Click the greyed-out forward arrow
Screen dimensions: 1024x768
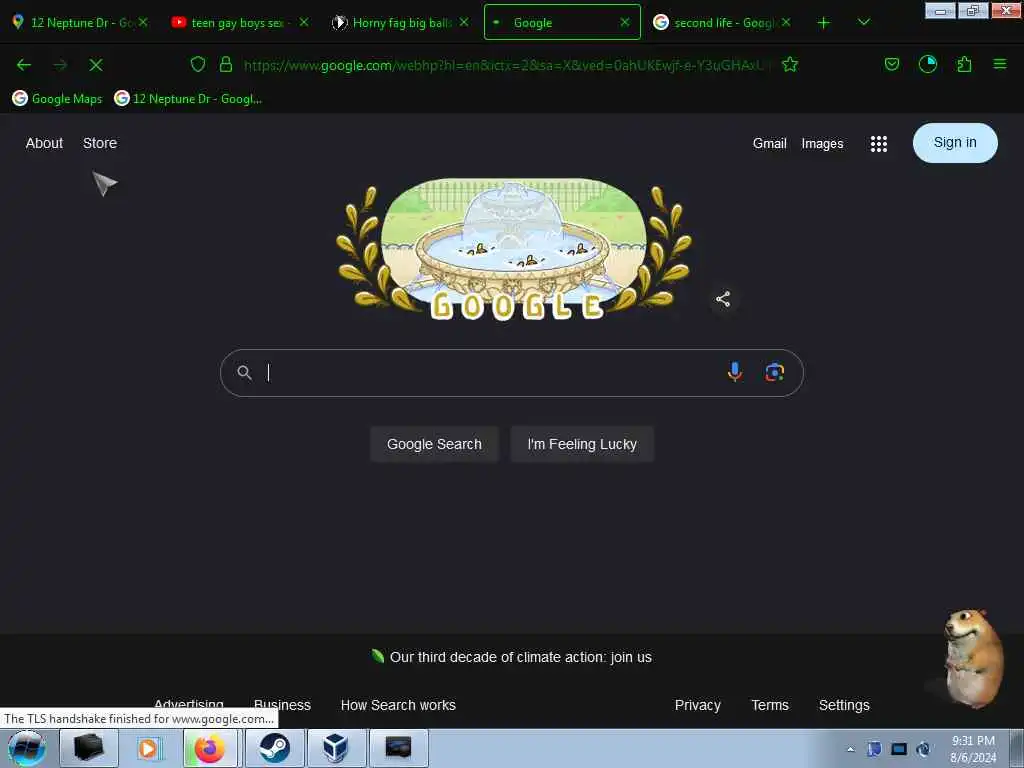pyautogui.click(x=60, y=65)
